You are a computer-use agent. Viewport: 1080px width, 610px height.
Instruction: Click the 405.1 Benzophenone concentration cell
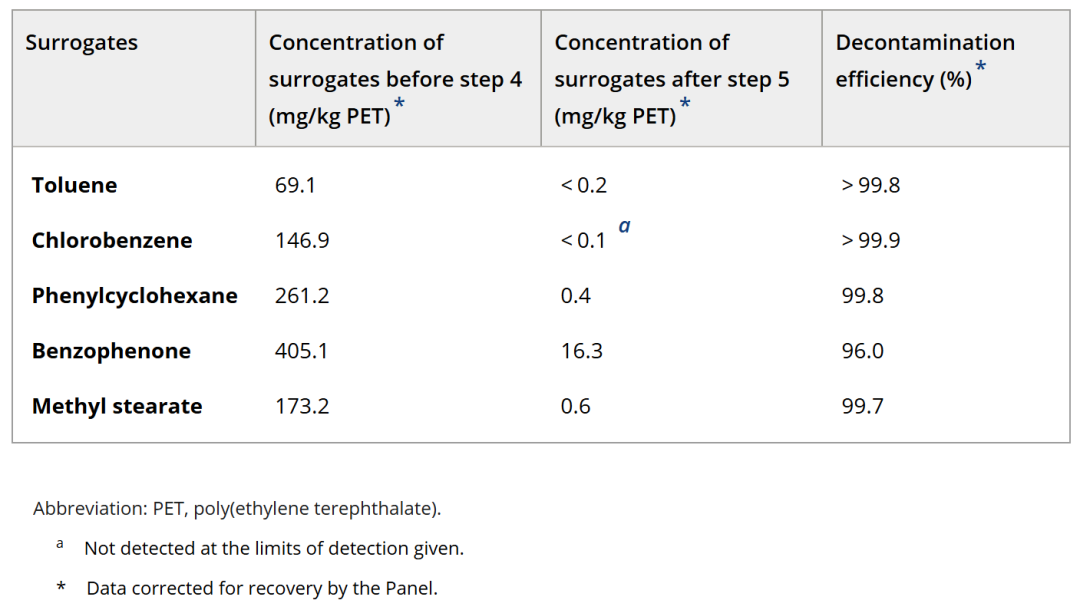pyautogui.click(x=302, y=351)
